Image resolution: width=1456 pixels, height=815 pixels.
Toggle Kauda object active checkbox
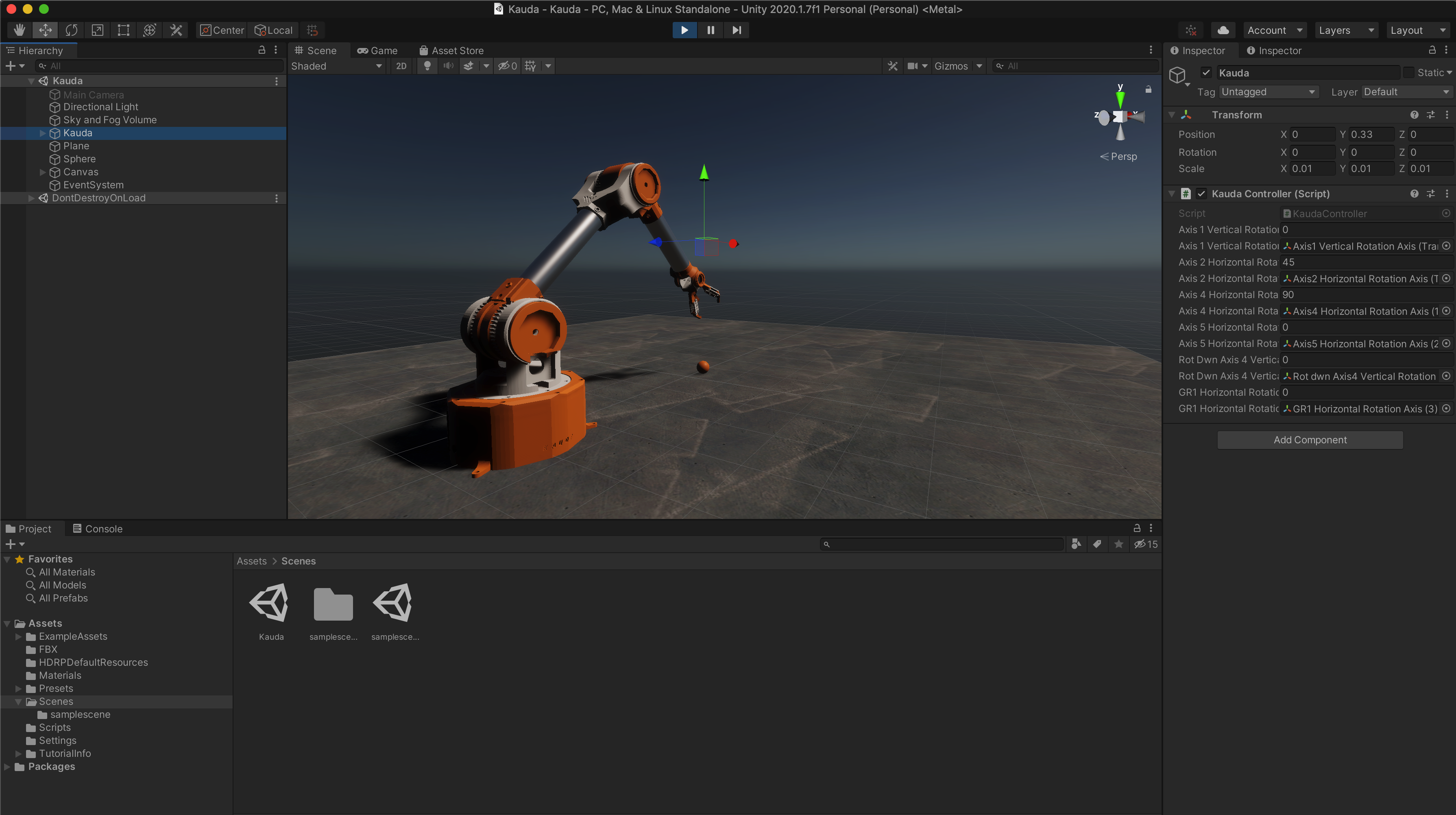pos(1206,73)
